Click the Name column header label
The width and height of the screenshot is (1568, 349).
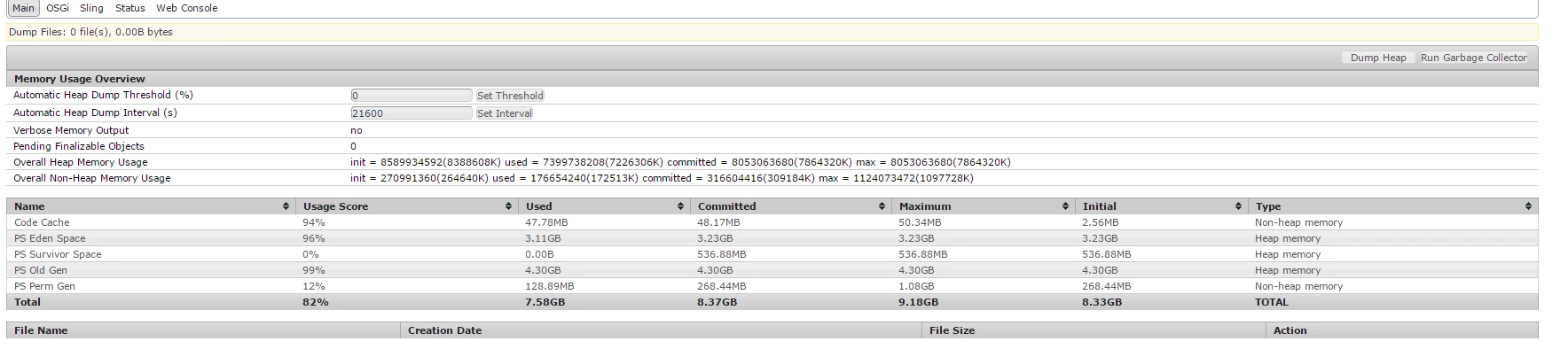[x=29, y=206]
